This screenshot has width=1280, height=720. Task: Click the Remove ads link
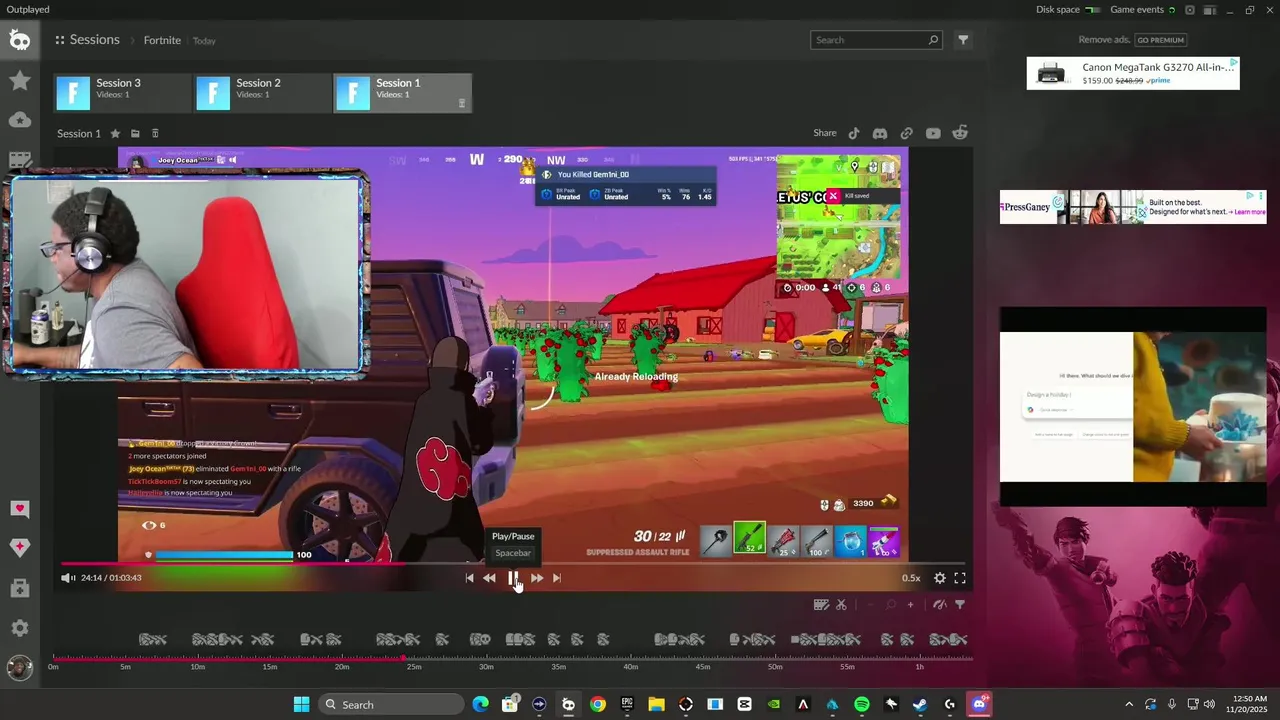click(1104, 40)
